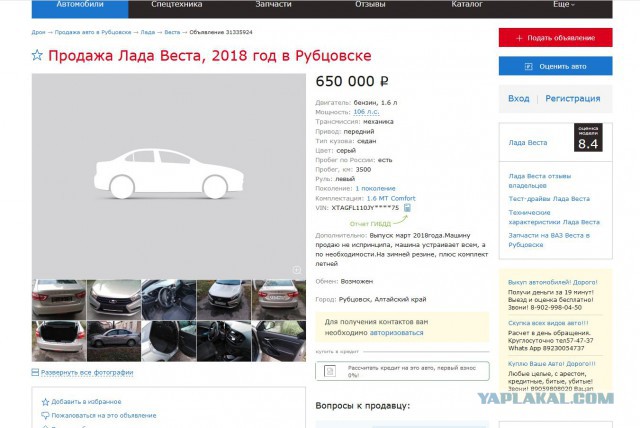This screenshot has height=428, width=640.
Task: Click the expand photos icon
Action: [x=36, y=372]
